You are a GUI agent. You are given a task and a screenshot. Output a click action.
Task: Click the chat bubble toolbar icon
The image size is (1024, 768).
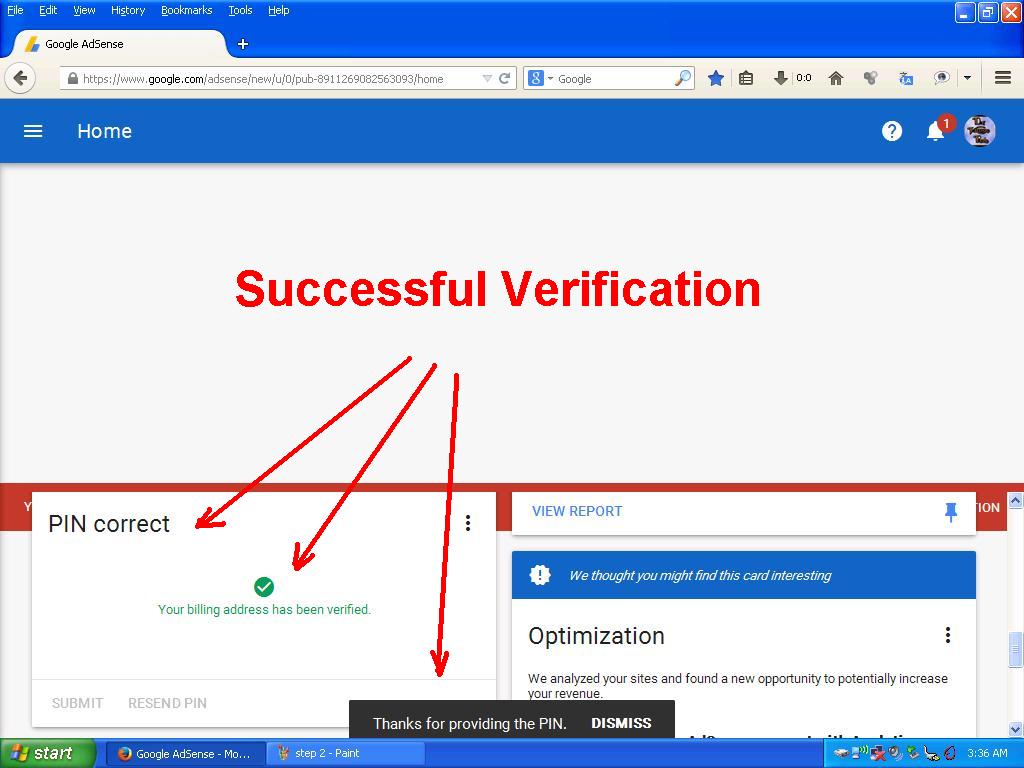click(x=941, y=78)
